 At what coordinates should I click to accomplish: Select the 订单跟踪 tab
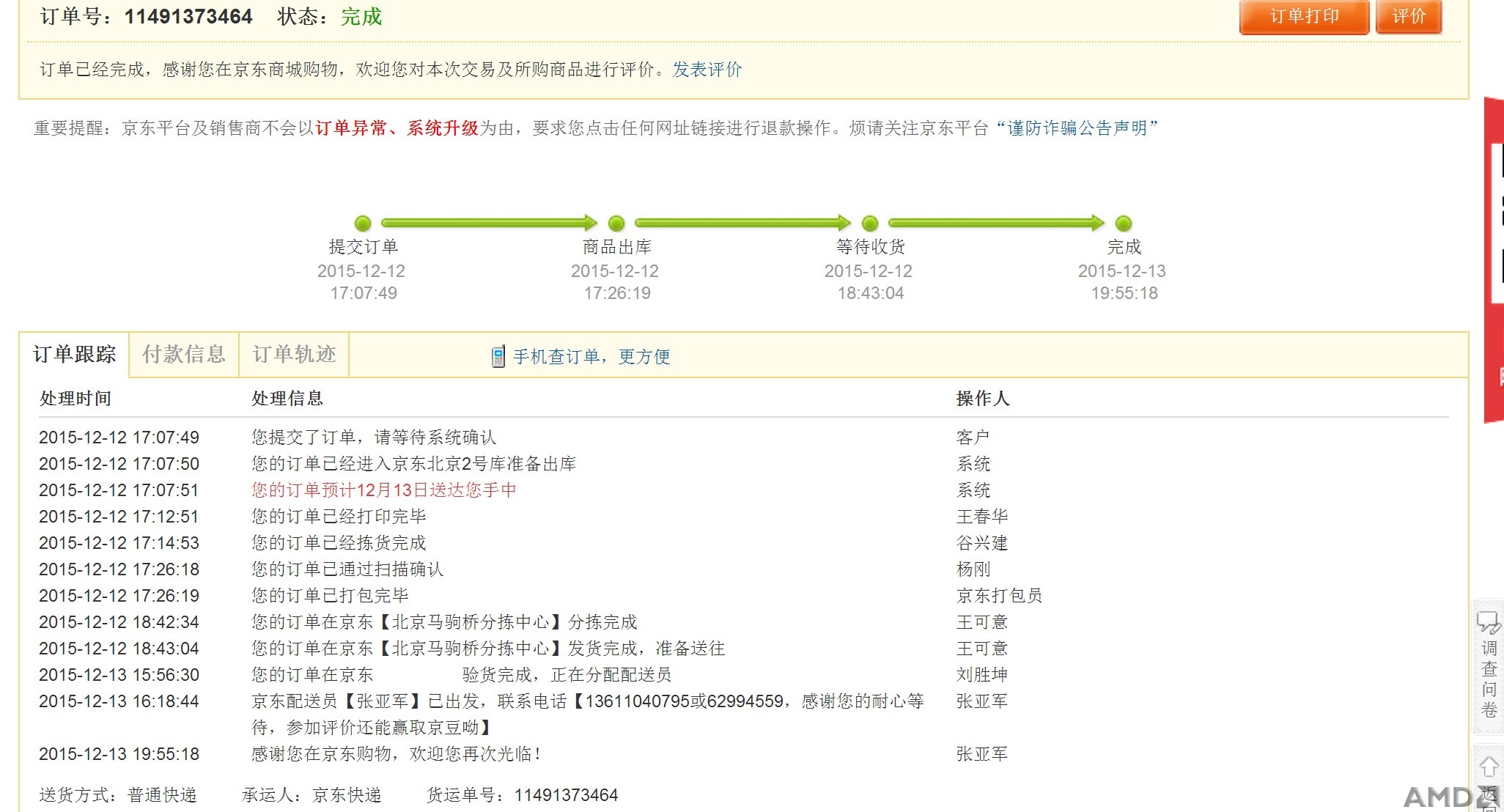tap(74, 355)
